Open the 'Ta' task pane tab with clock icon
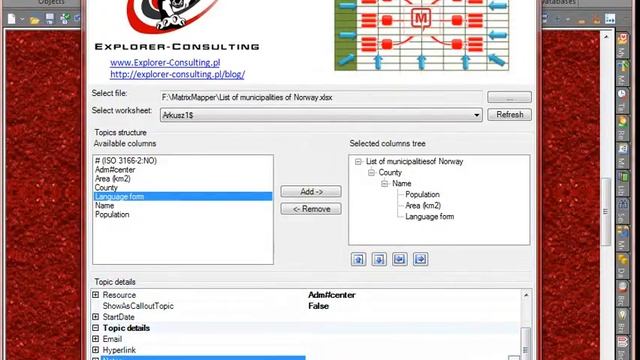Viewport: 640px width, 360px height. (622, 100)
